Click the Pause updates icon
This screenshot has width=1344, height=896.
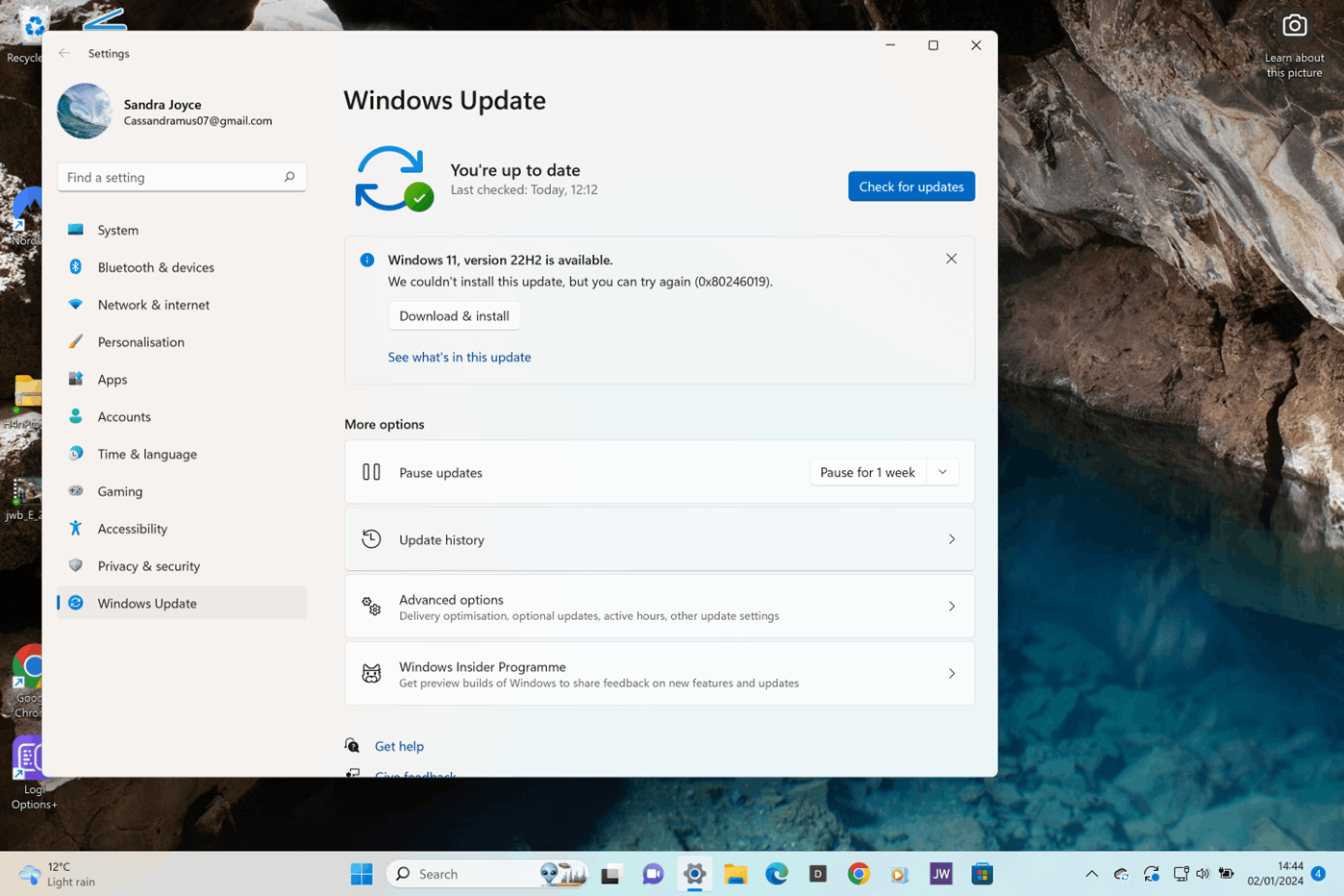pos(371,472)
